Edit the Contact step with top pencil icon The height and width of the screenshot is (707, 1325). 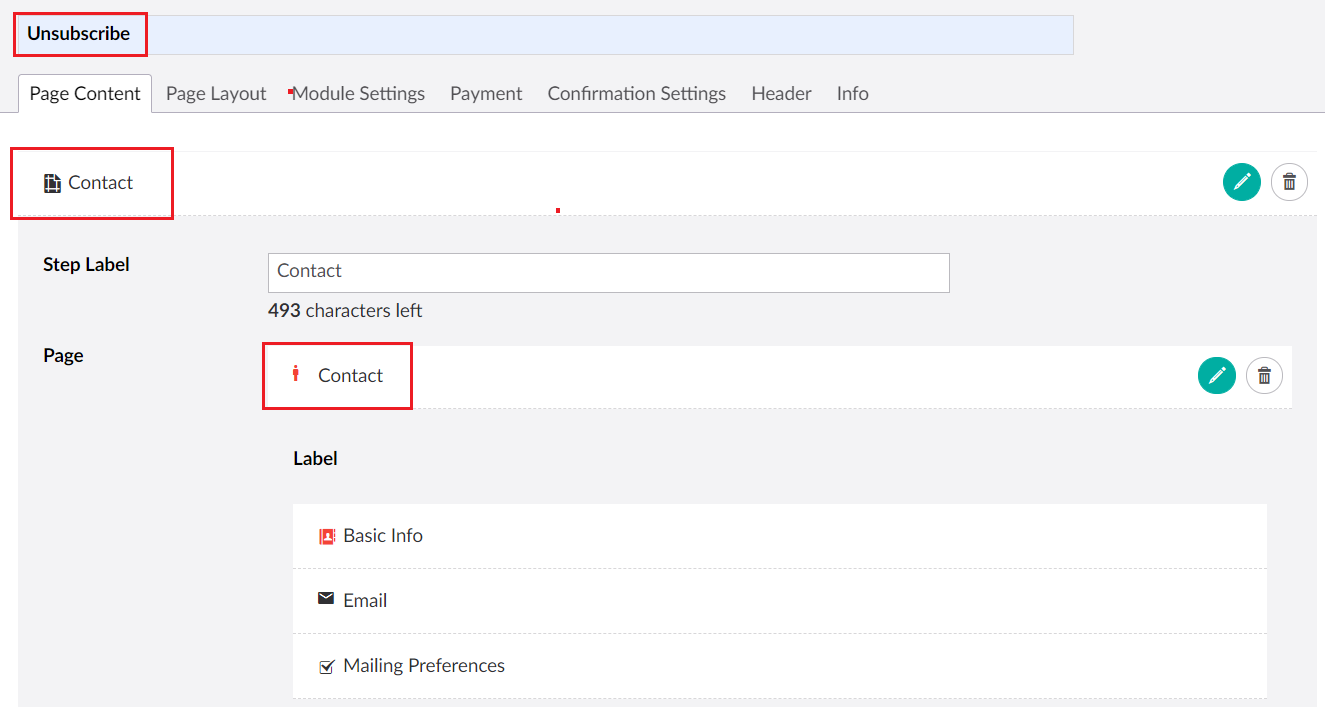point(1241,182)
